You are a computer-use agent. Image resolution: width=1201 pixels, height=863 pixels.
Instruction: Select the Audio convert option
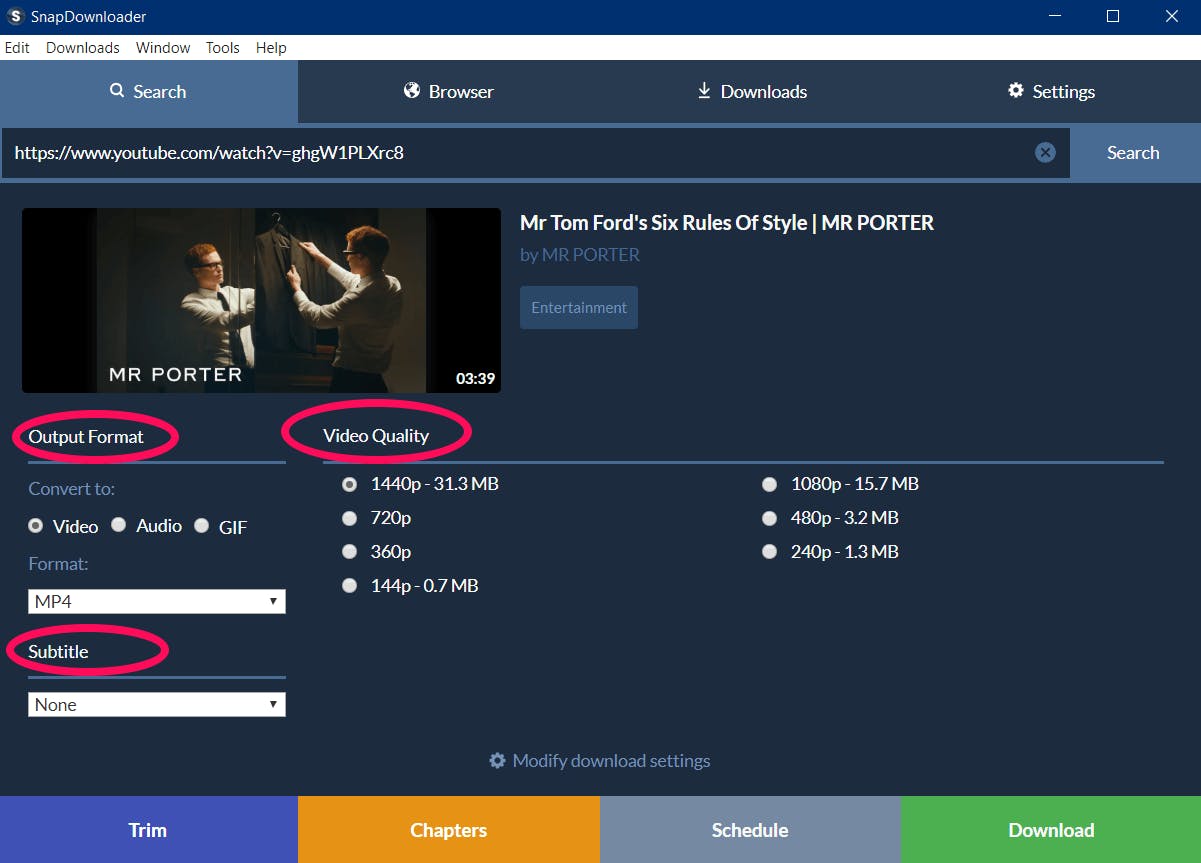pyautogui.click(x=118, y=525)
